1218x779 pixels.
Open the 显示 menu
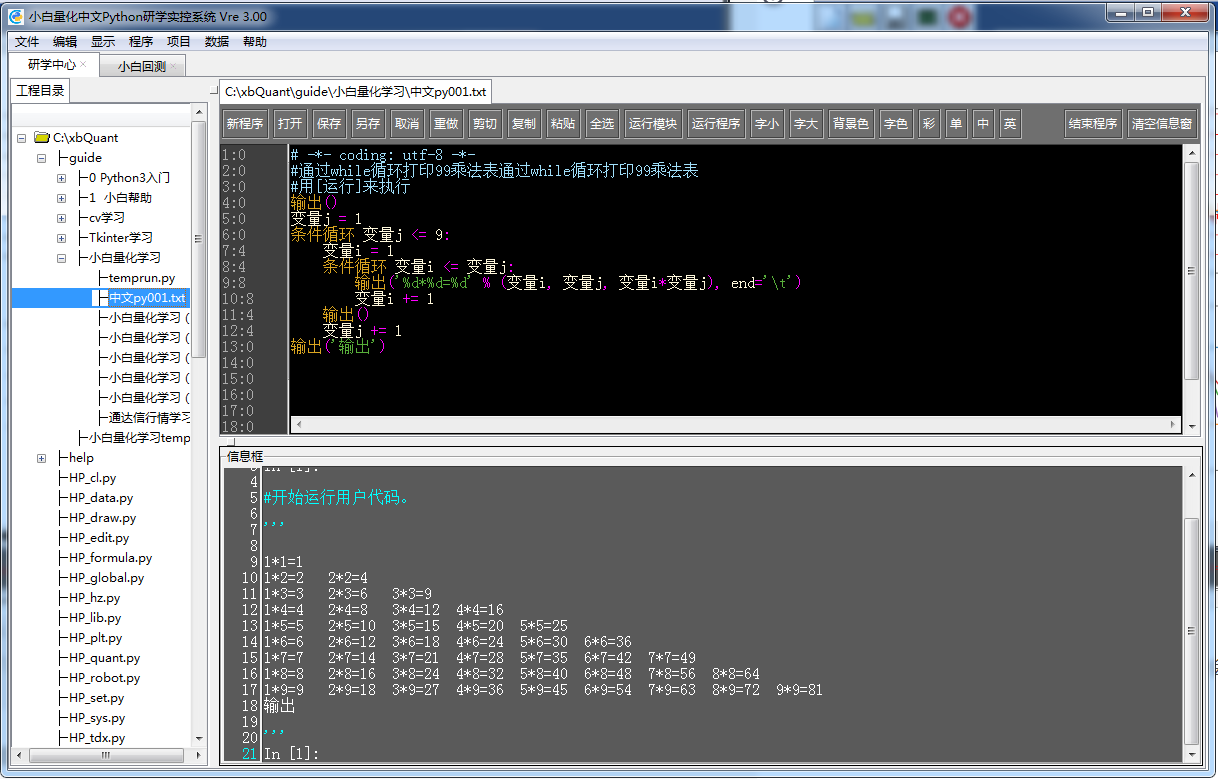tap(103, 42)
